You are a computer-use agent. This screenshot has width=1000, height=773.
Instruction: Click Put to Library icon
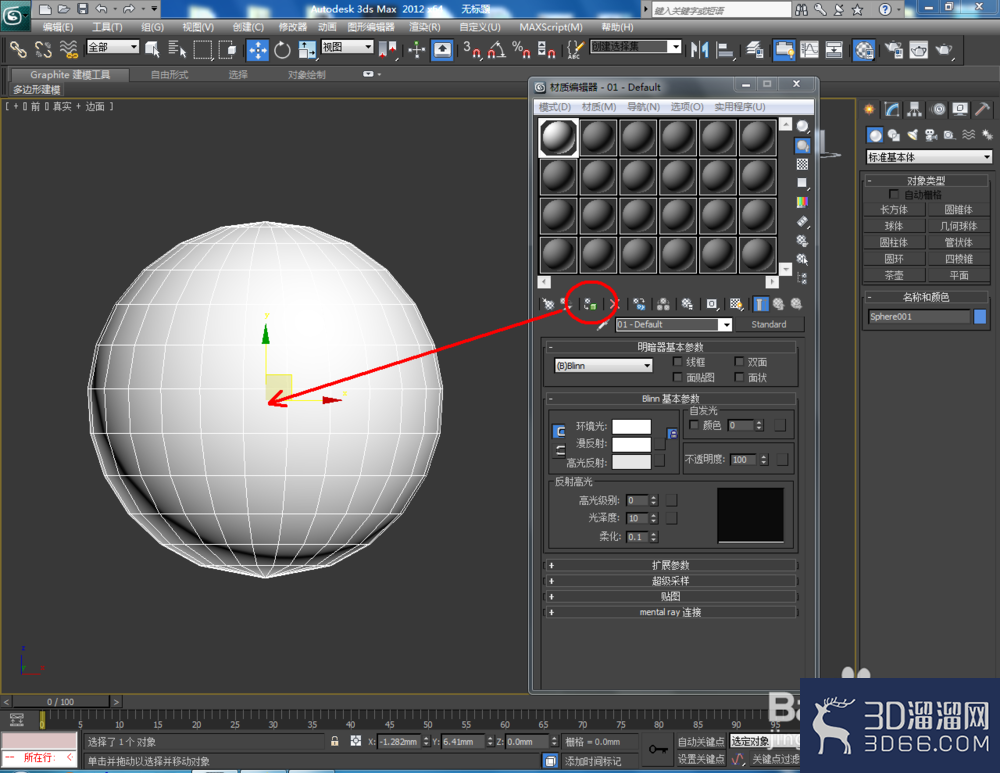(687, 304)
